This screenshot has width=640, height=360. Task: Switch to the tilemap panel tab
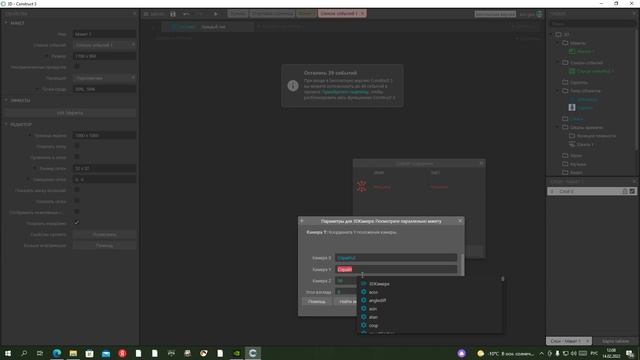[x=616, y=341]
